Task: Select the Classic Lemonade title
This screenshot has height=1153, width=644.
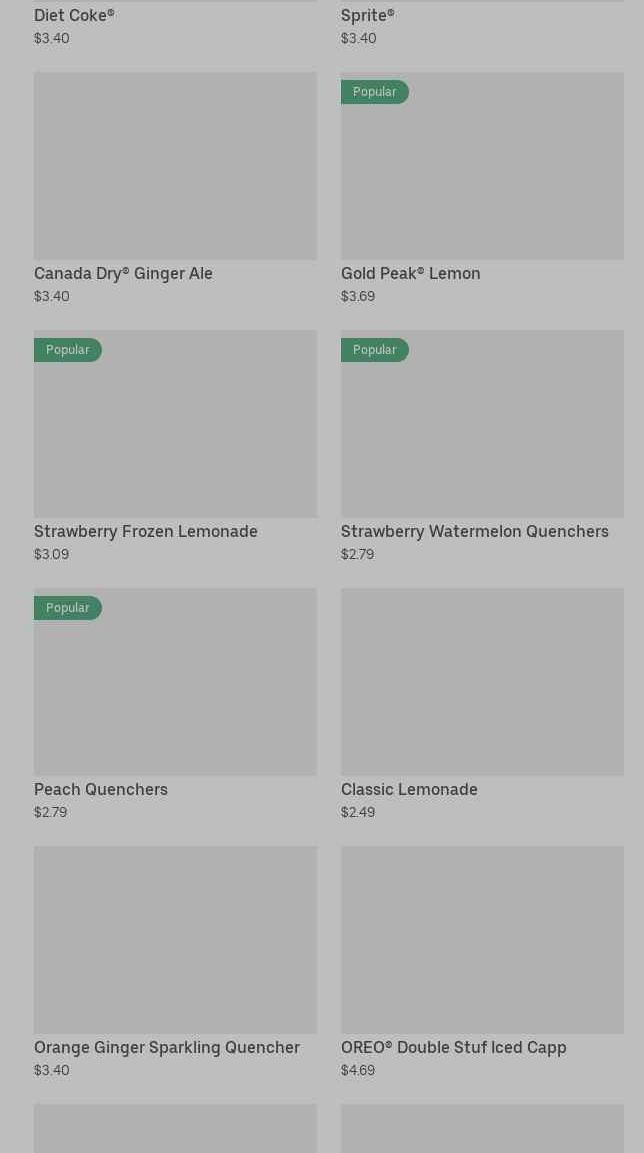Action: pos(409,790)
